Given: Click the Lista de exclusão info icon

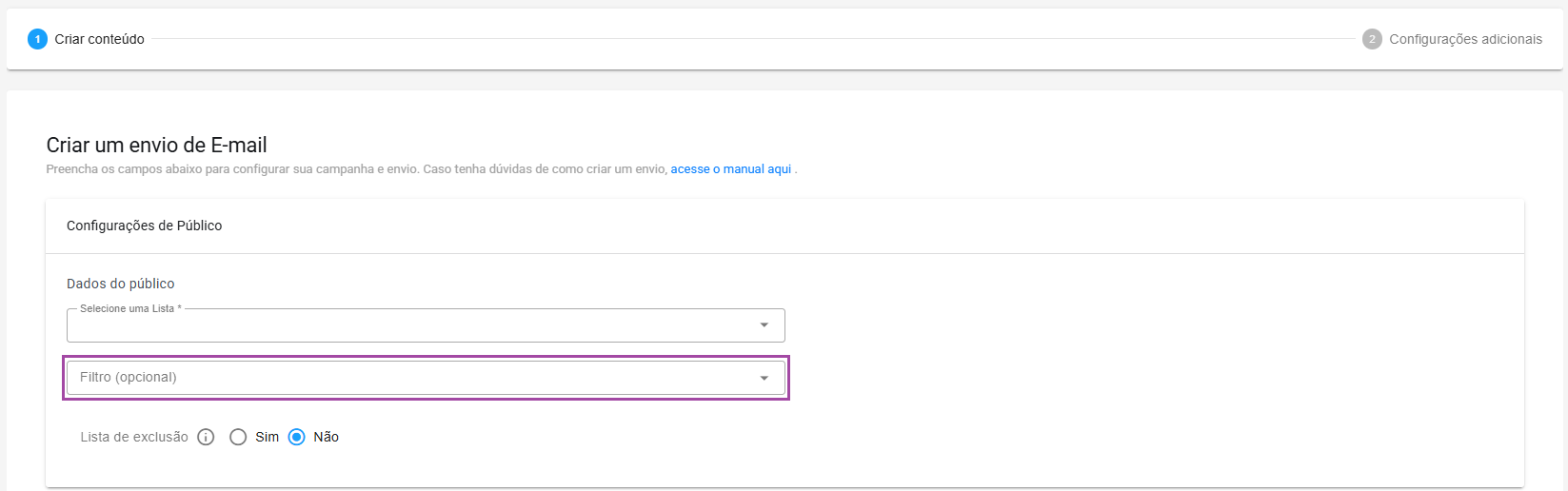Looking at the screenshot, I should [206, 437].
